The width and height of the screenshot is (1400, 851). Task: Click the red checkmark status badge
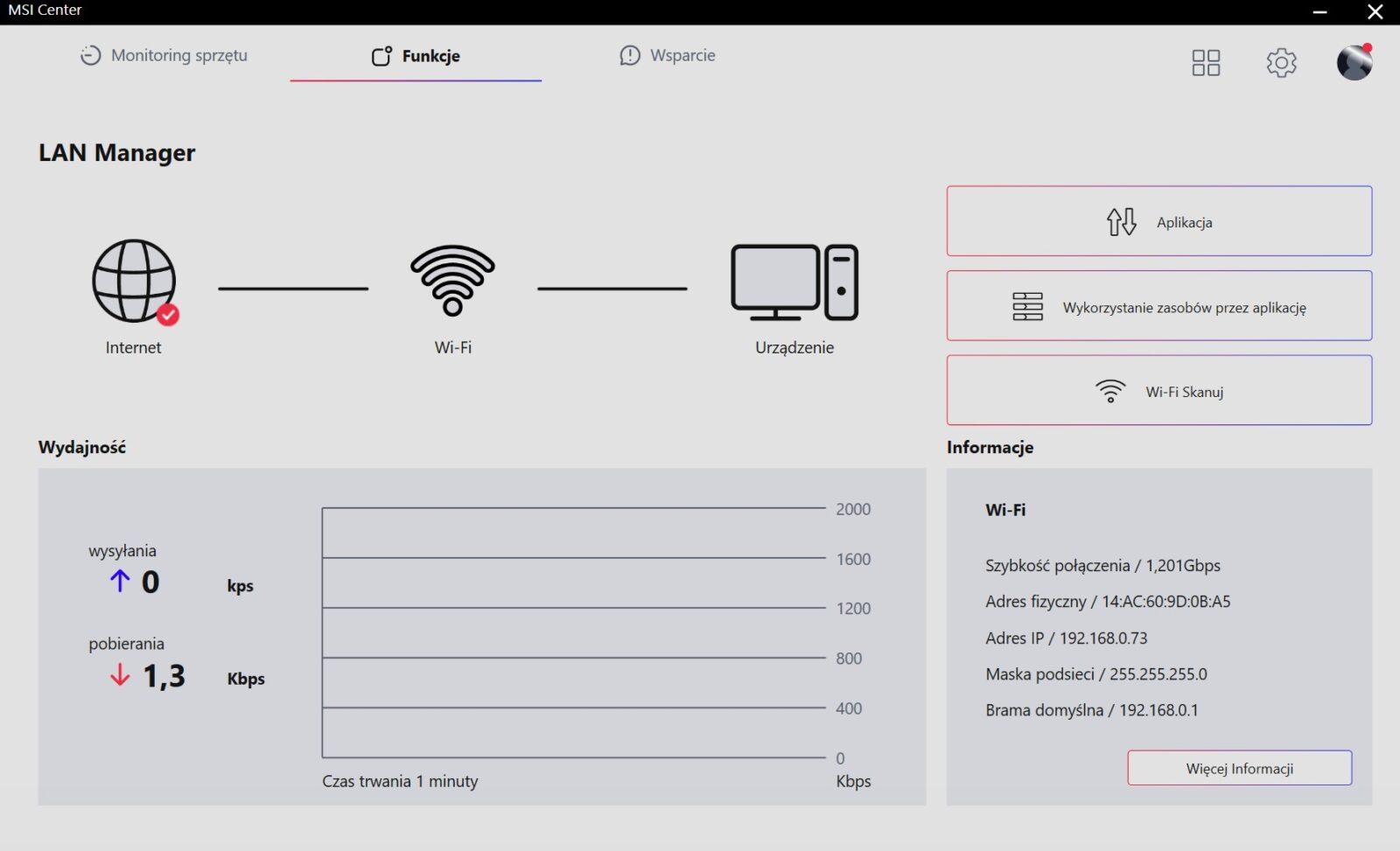(168, 315)
